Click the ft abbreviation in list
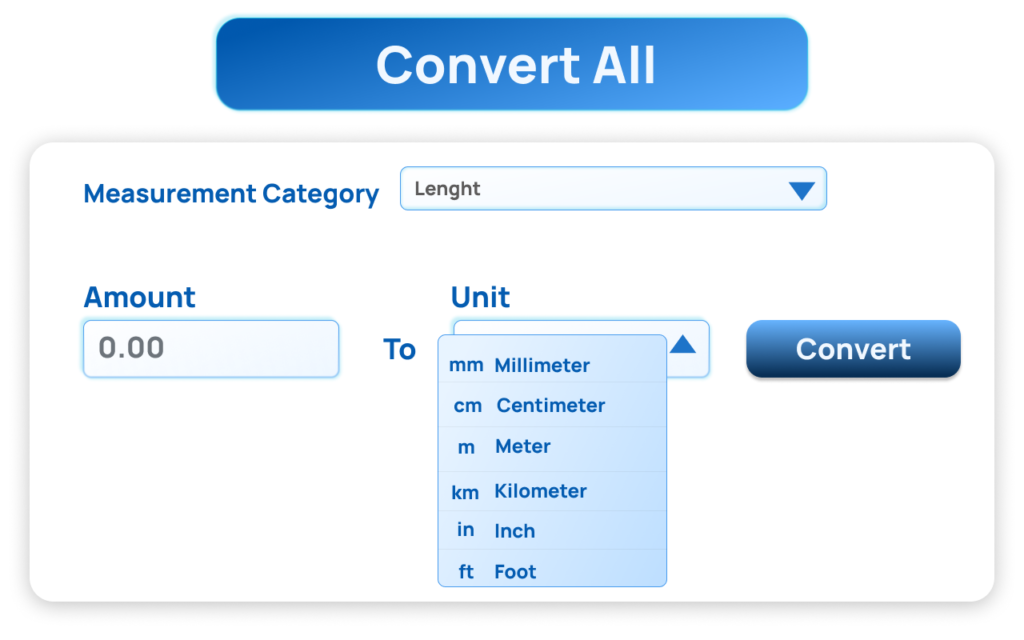1024x640 pixels. coord(466,572)
